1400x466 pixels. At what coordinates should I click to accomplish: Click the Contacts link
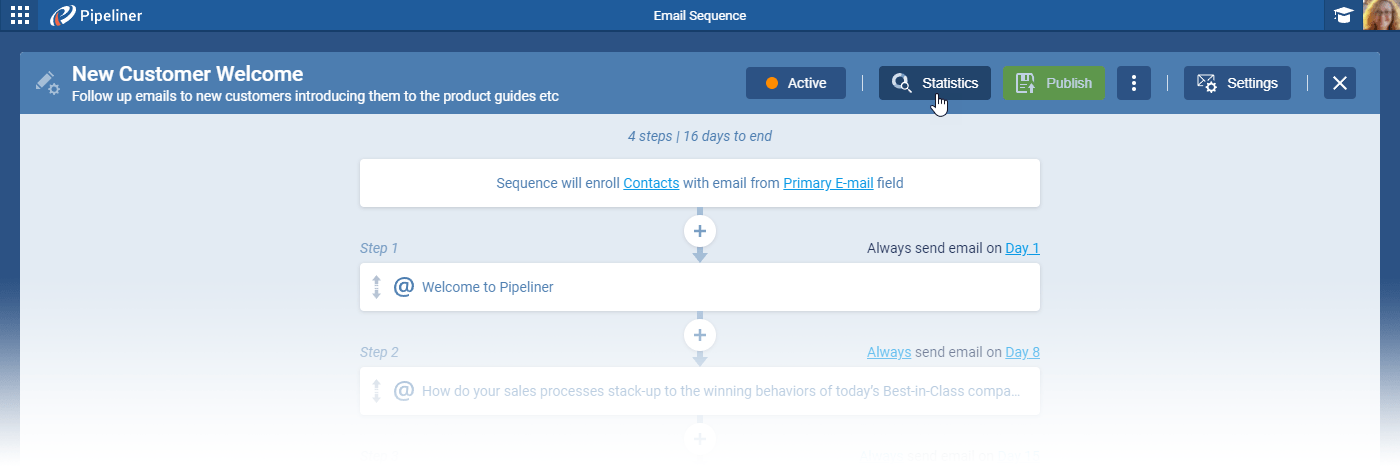pos(651,183)
